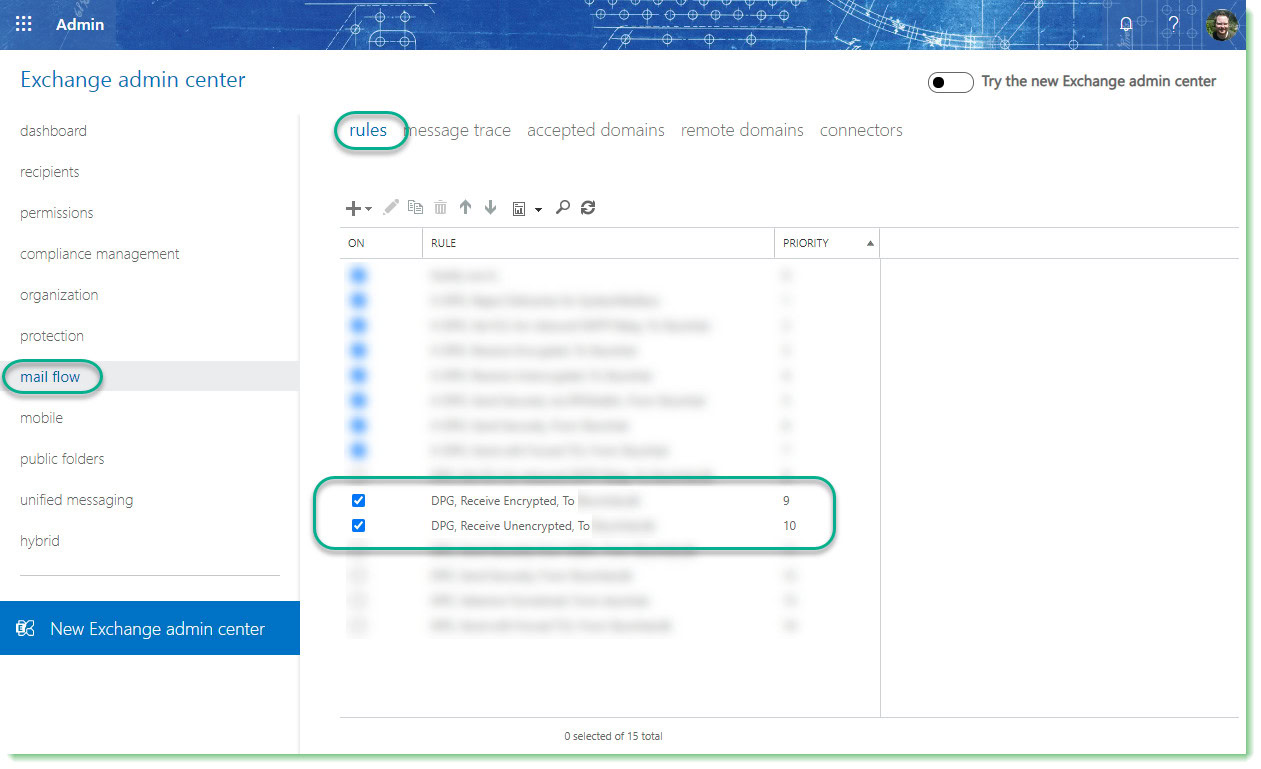The width and height of the screenshot is (1261, 769).
Task: Select the DPG, Receive Encrypted, To rule
Action: 502,500
